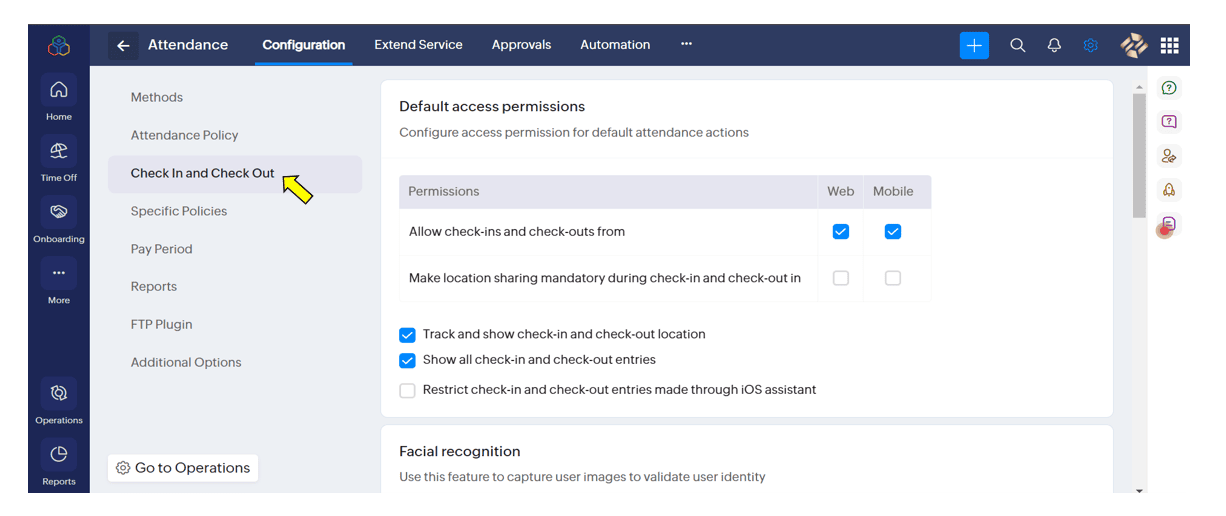Enable Mobile mandatory location sharing checkbox
The height and width of the screenshot is (516, 1226).
click(893, 278)
